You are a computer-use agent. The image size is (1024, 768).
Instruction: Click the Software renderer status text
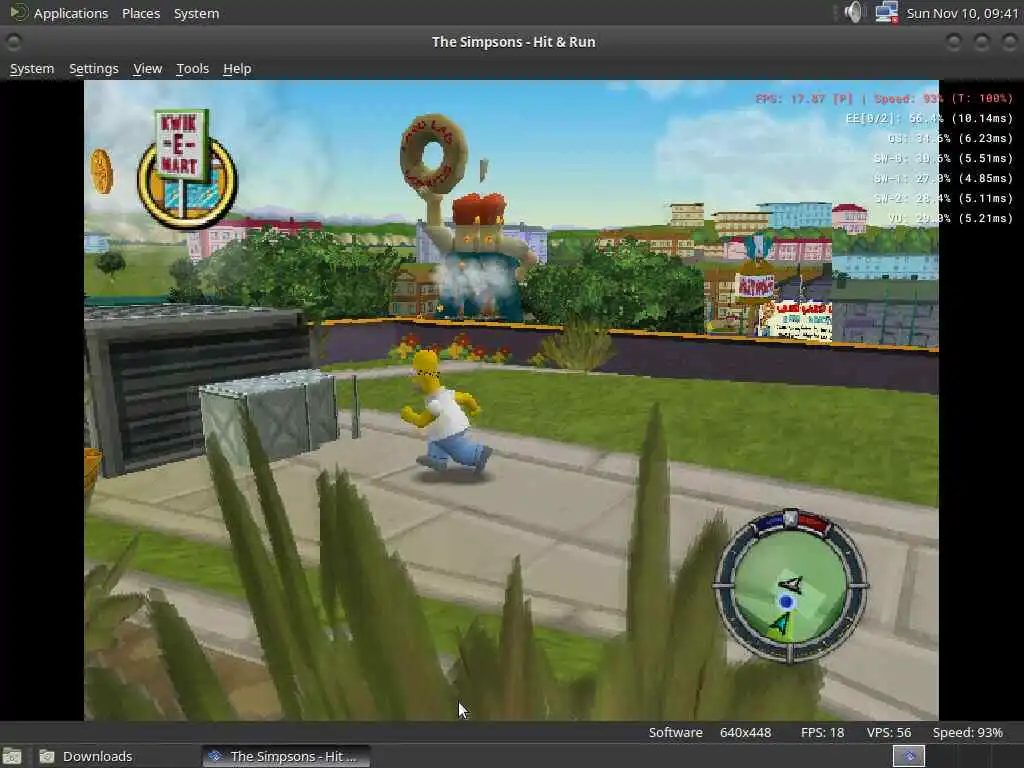[675, 733]
